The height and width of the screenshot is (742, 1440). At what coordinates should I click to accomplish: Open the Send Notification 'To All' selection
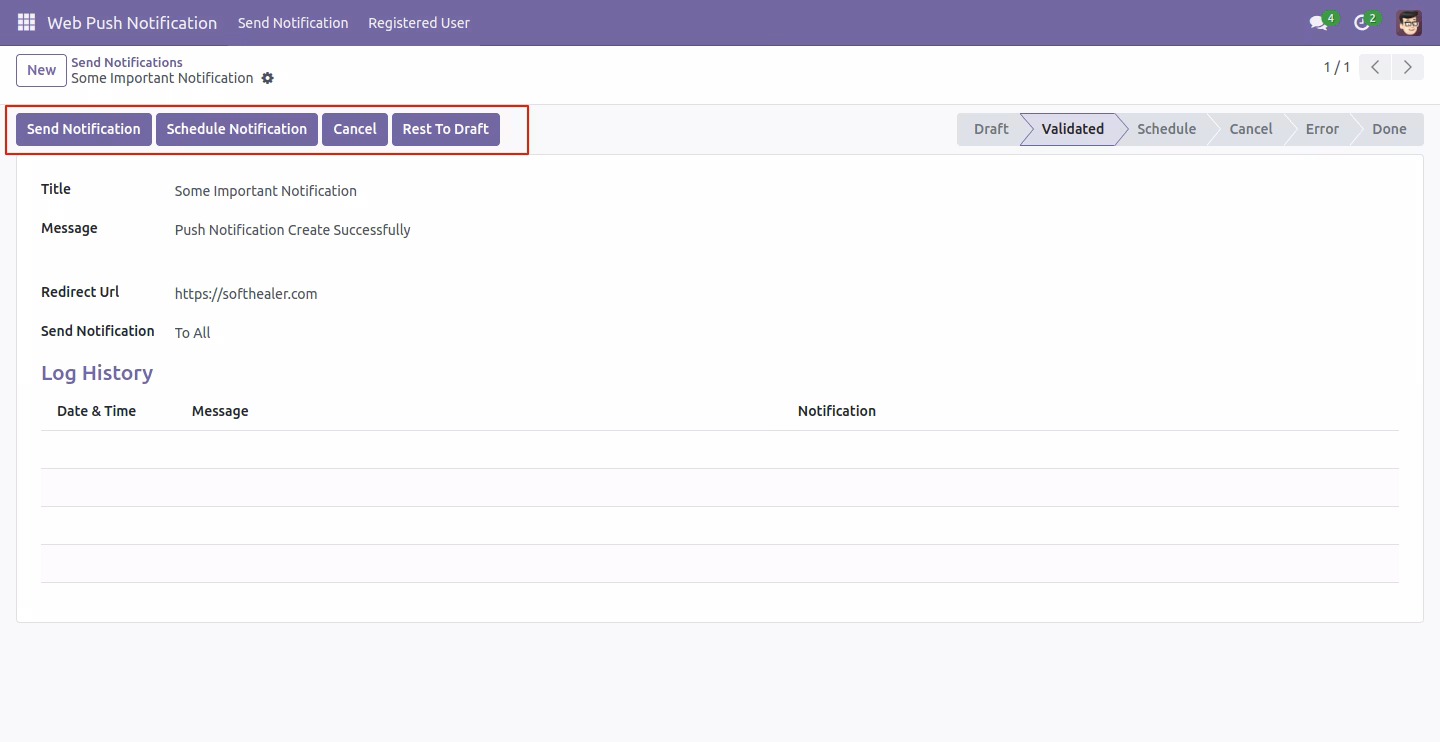193,333
